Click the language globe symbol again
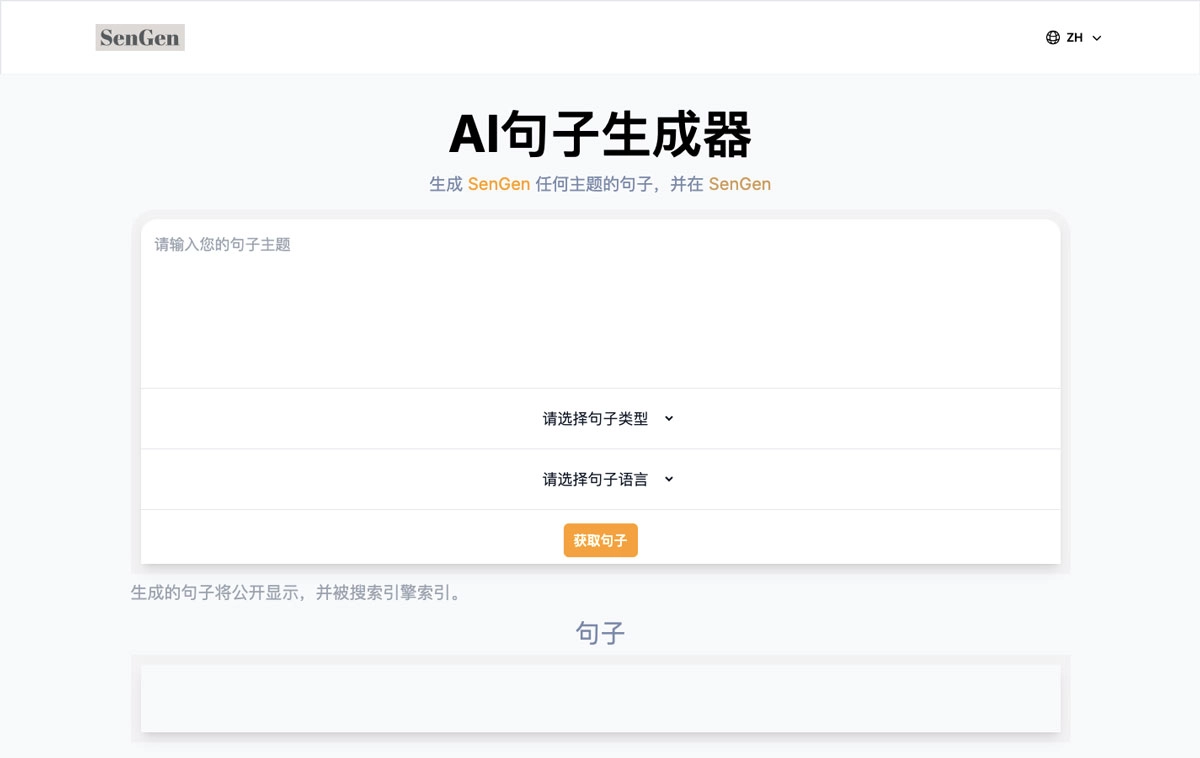 tap(1052, 37)
